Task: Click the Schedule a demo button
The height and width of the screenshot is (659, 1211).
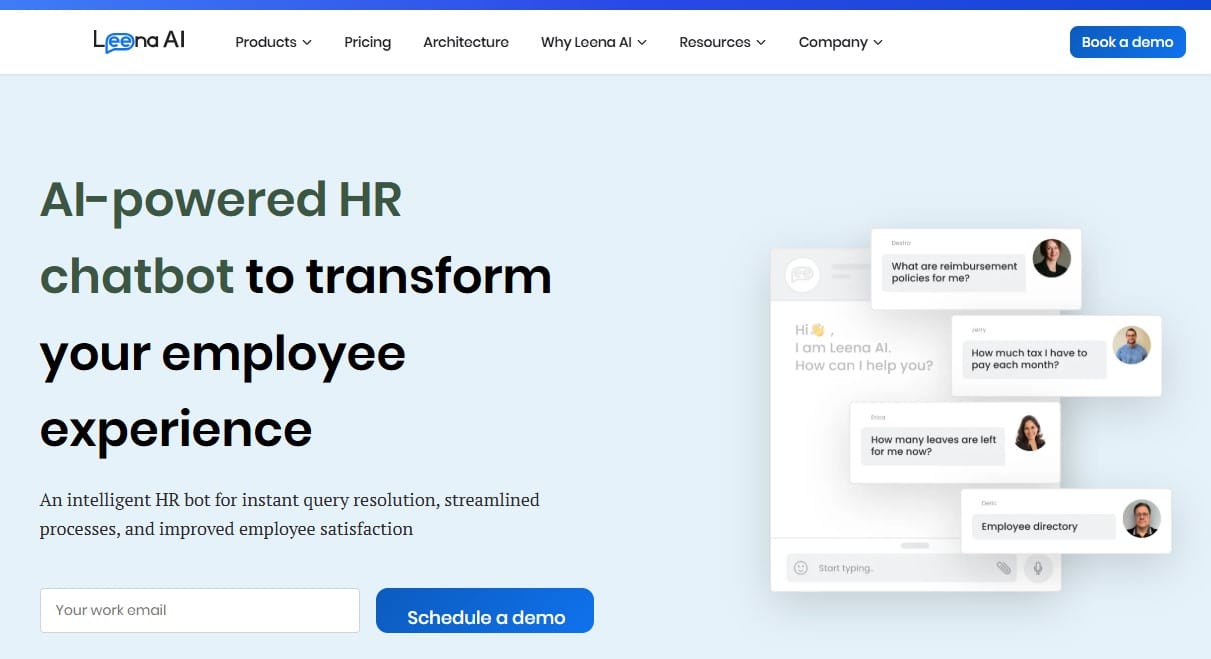Action: [485, 611]
